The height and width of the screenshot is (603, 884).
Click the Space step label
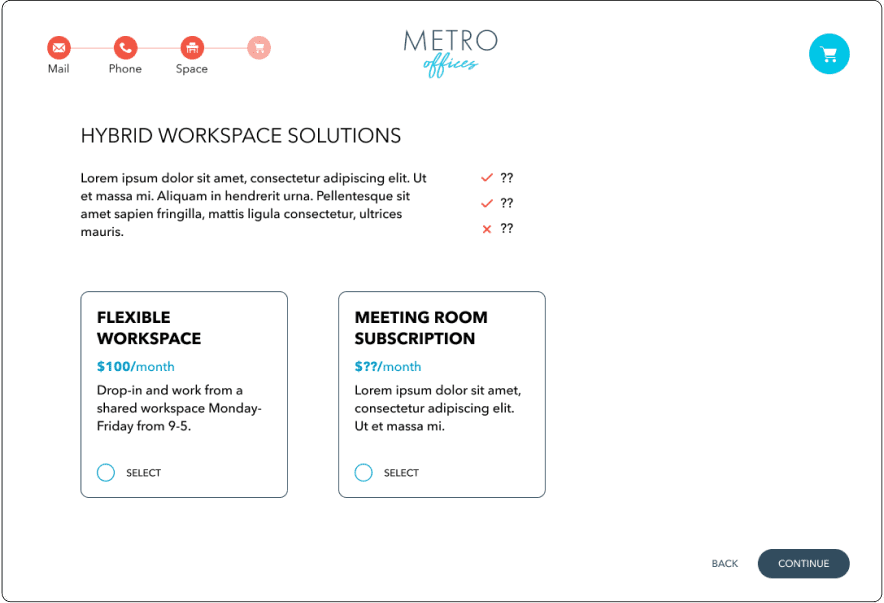[192, 69]
